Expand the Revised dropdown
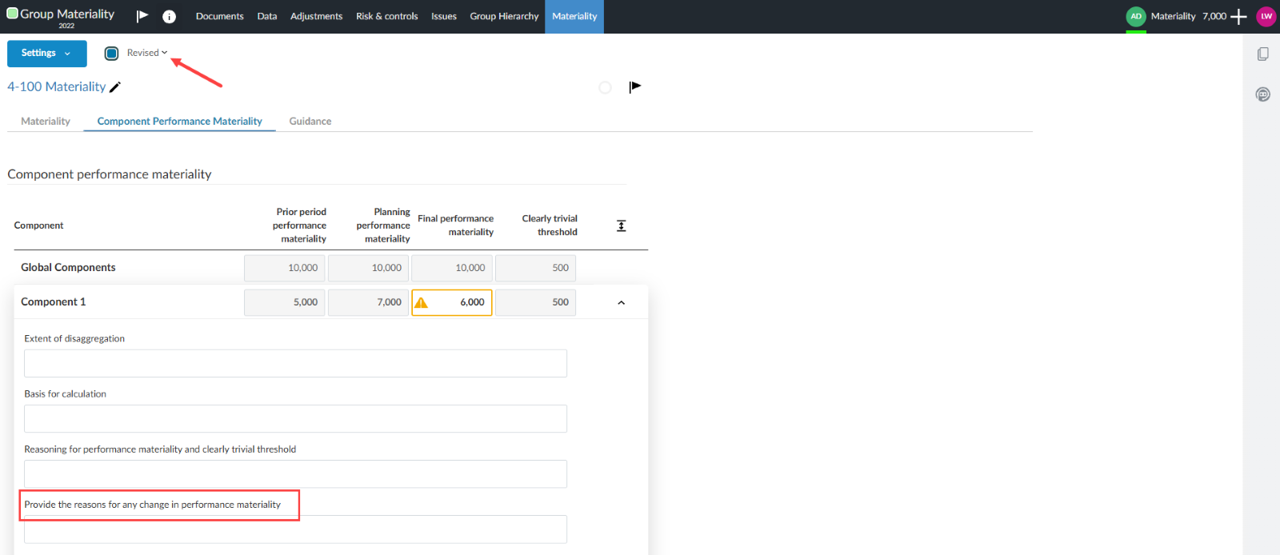Image resolution: width=1280 pixels, height=555 pixels. click(147, 53)
